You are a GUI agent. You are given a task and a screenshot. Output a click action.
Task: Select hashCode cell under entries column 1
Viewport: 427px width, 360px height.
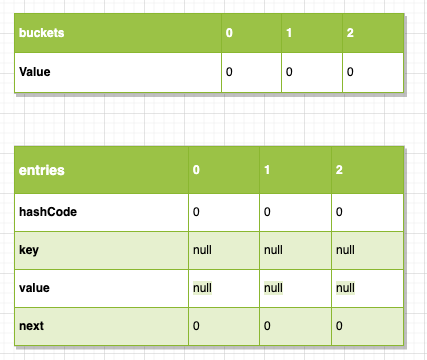point(295,212)
